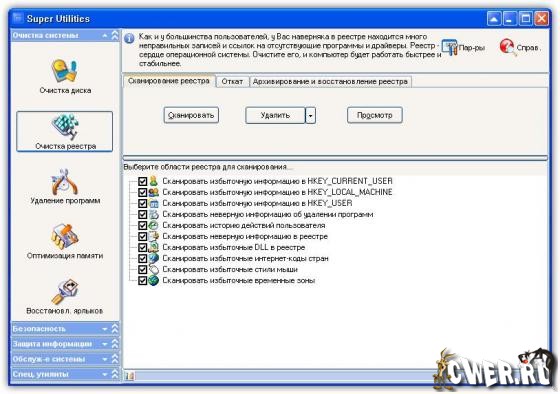Click the Просмотр button

375,115
